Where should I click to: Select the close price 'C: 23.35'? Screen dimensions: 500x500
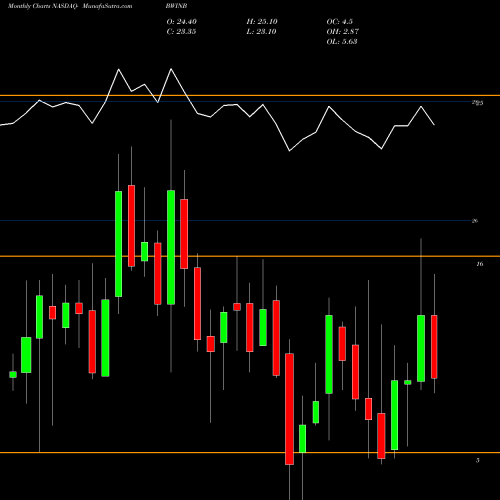[181, 32]
